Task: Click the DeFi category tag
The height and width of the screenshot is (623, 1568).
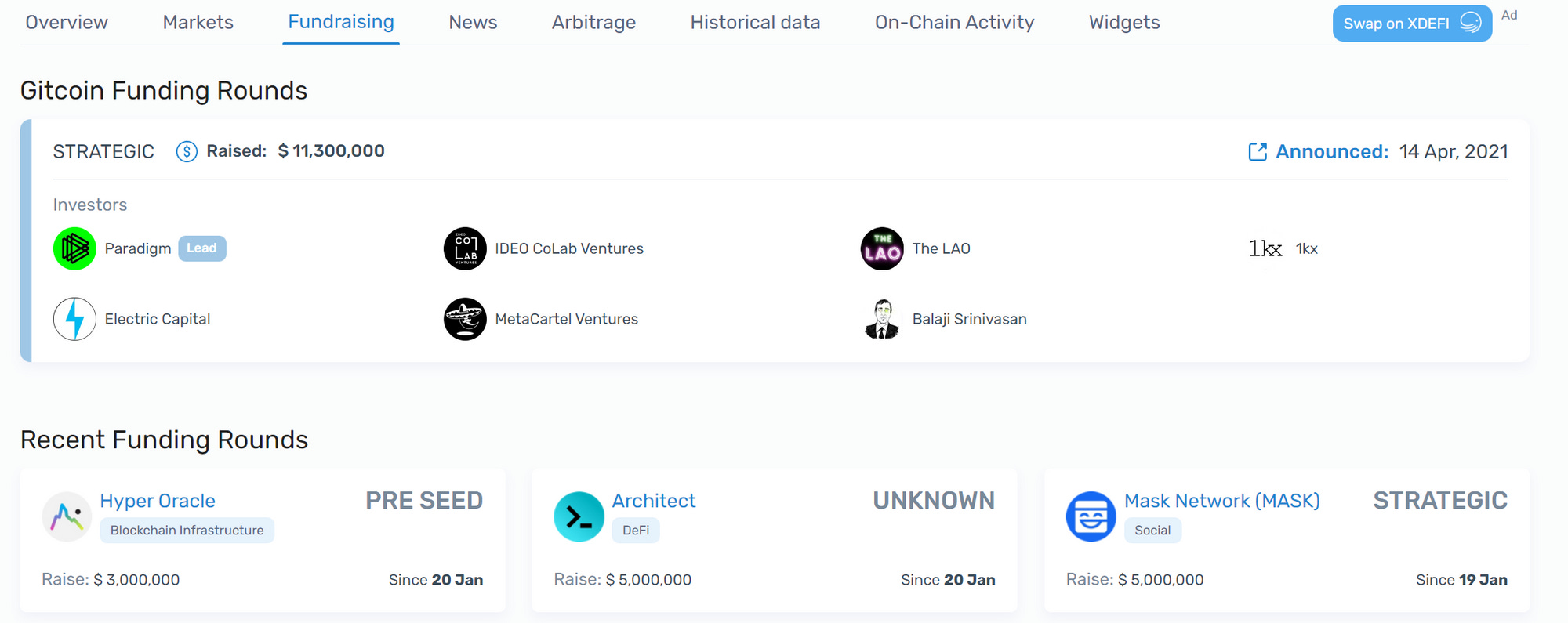Action: coord(636,531)
